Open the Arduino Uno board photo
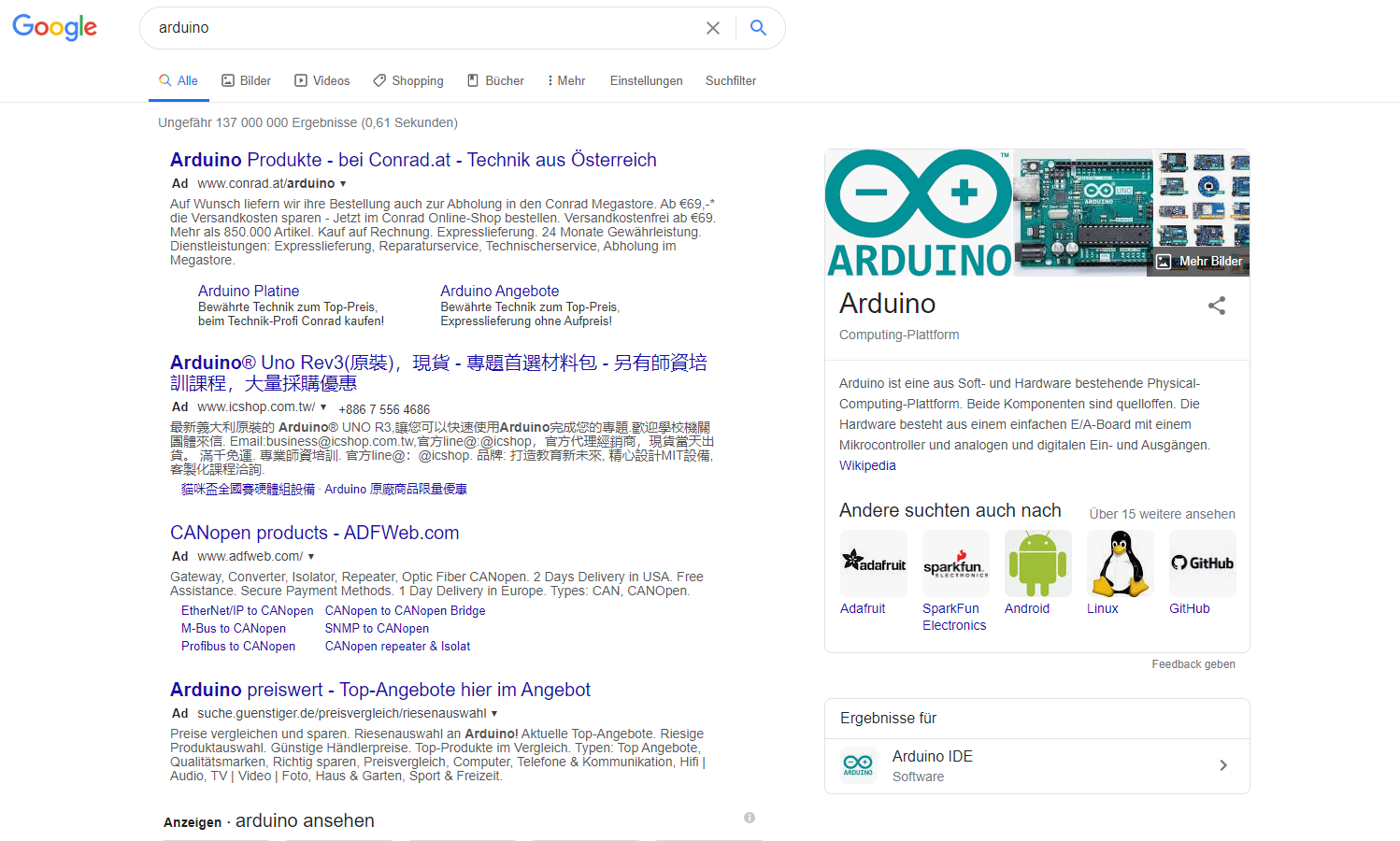Screen dimensions: 1400x841 [1084, 213]
